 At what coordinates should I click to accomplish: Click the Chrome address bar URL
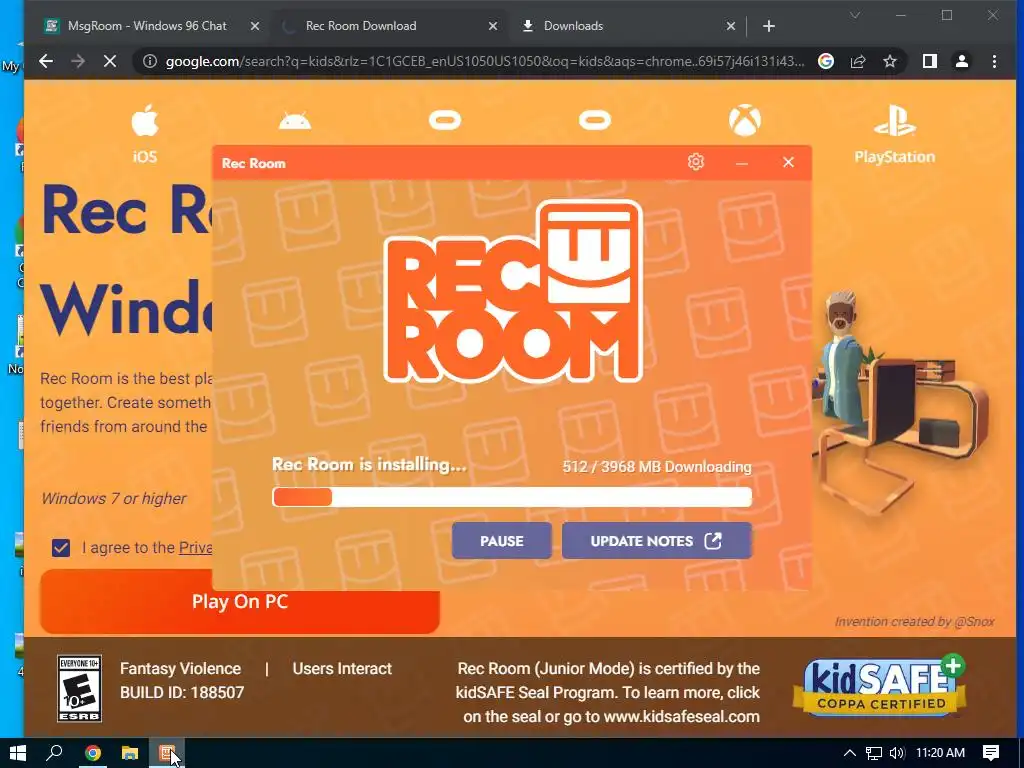(485, 61)
